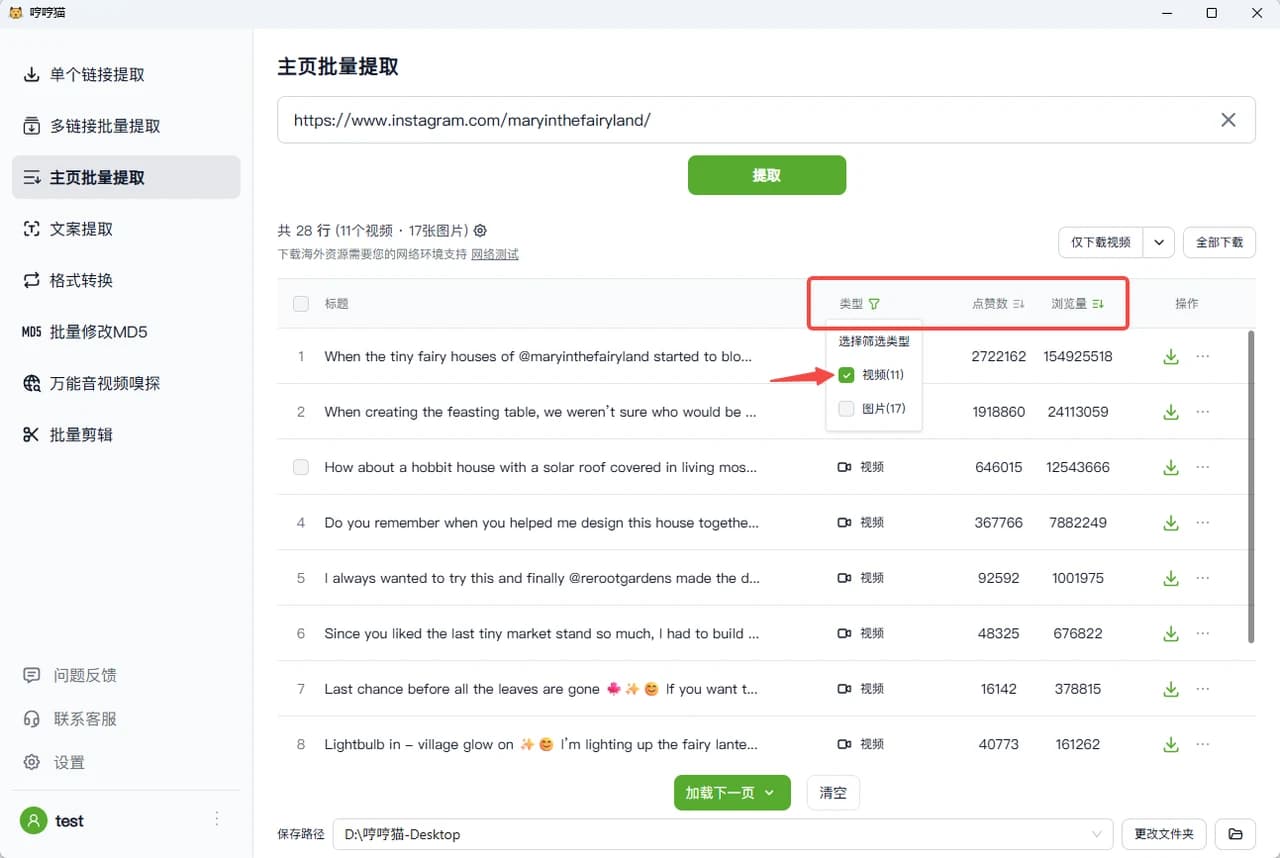Open the 保存路径 dropdown
This screenshot has width=1280, height=858.
coord(1098,834)
